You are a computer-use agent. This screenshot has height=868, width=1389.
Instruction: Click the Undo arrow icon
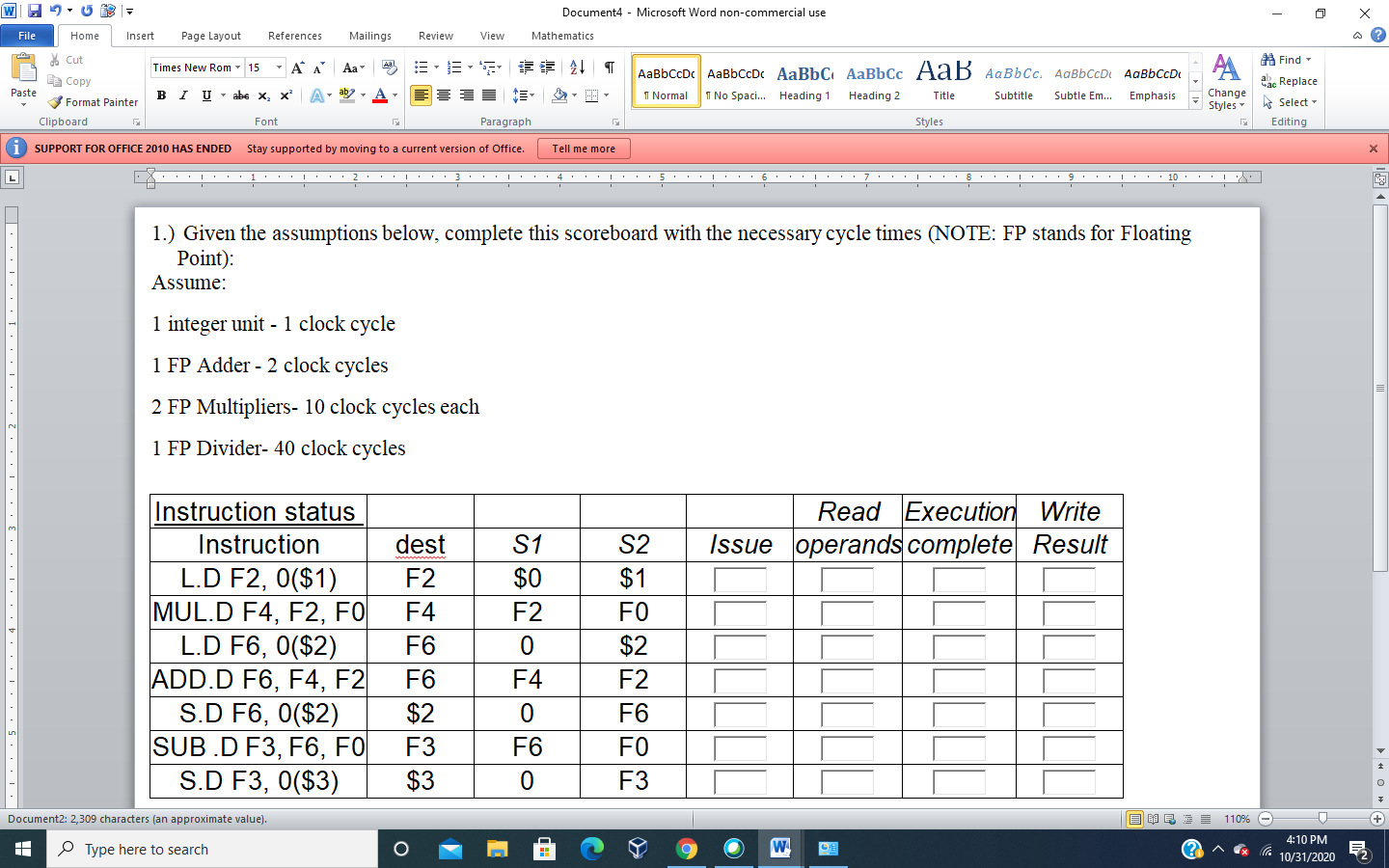pos(56,12)
